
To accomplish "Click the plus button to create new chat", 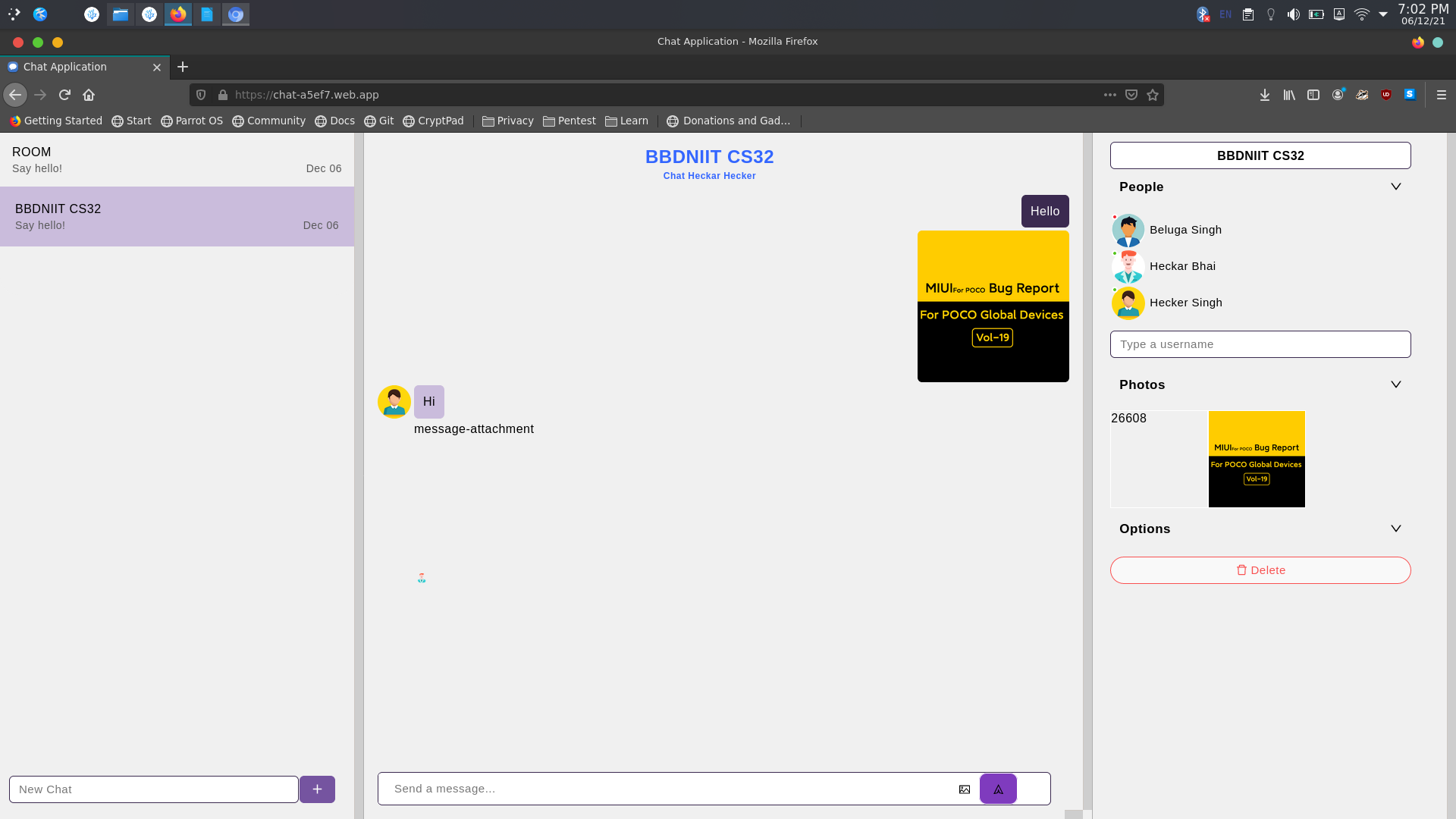I will pos(317,789).
